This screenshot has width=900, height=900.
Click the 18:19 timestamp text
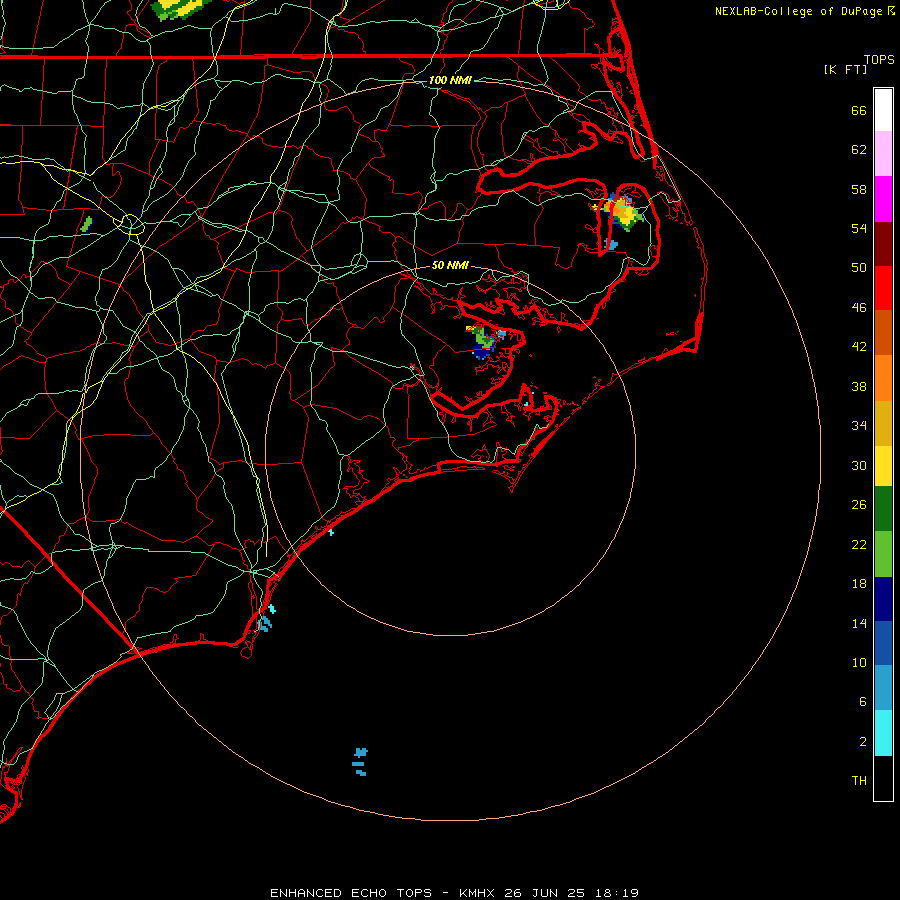click(x=615, y=893)
